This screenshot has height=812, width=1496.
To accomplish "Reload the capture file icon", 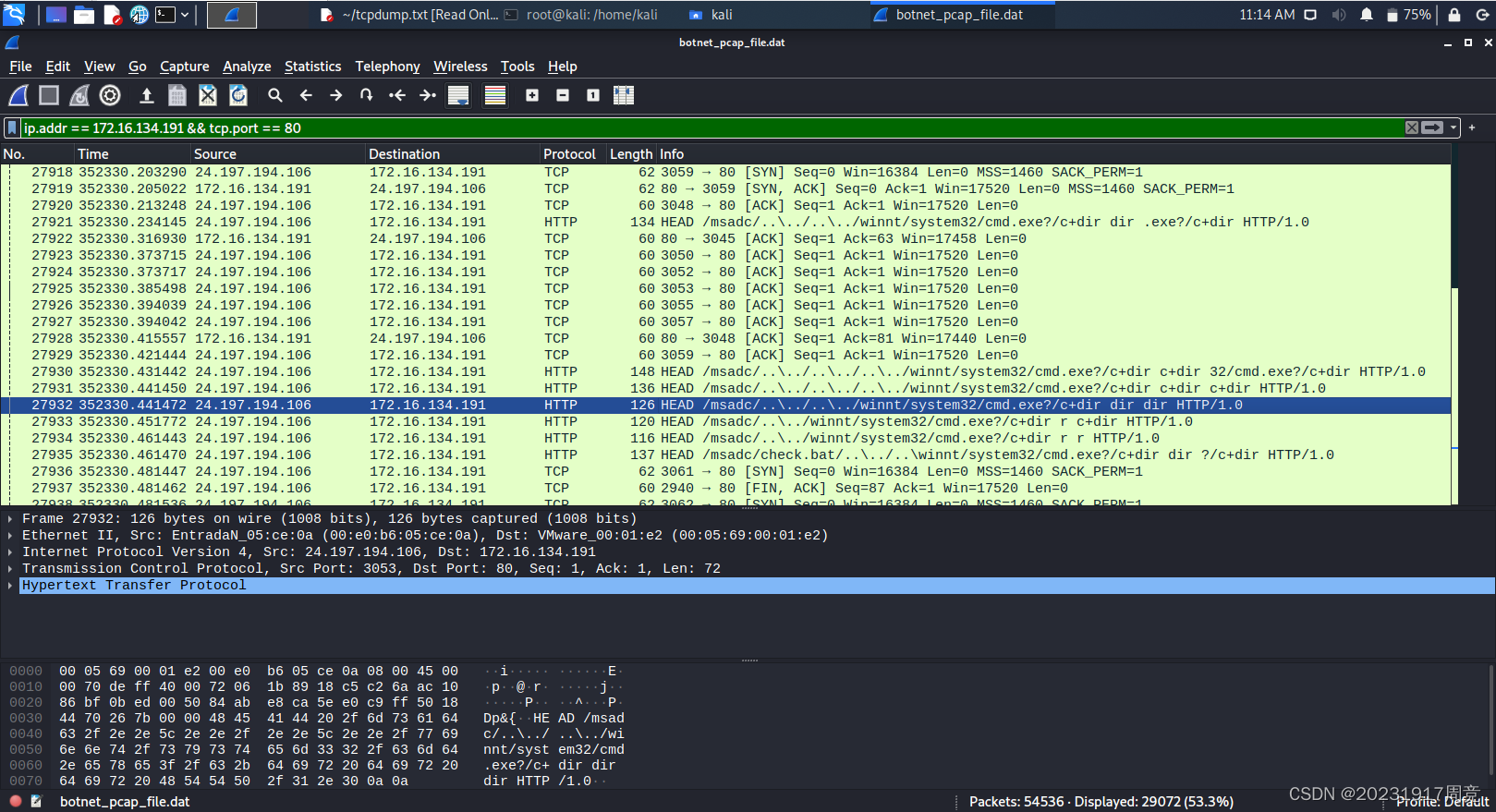I will click(238, 95).
